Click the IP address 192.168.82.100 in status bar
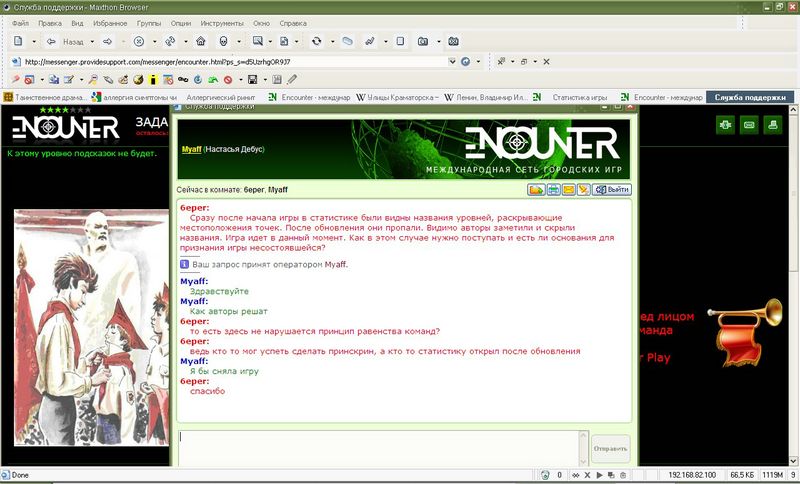800x484 pixels. pyautogui.click(x=692, y=475)
